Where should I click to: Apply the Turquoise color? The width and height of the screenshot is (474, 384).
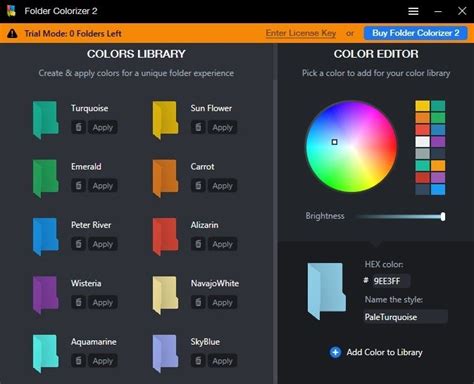[103, 127]
